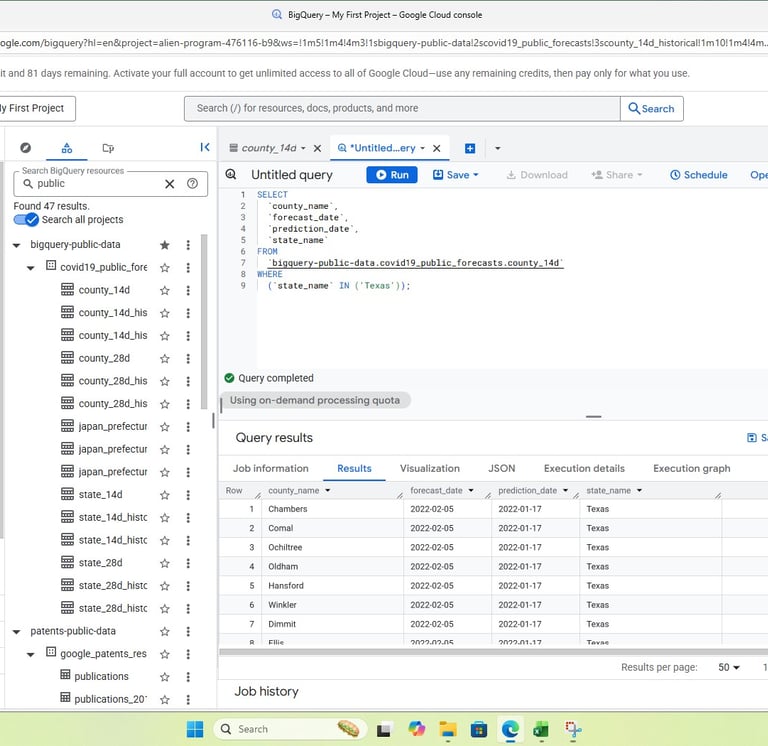The width and height of the screenshot is (768, 746).
Task: Open the state_name column menu
Action: (x=639, y=490)
